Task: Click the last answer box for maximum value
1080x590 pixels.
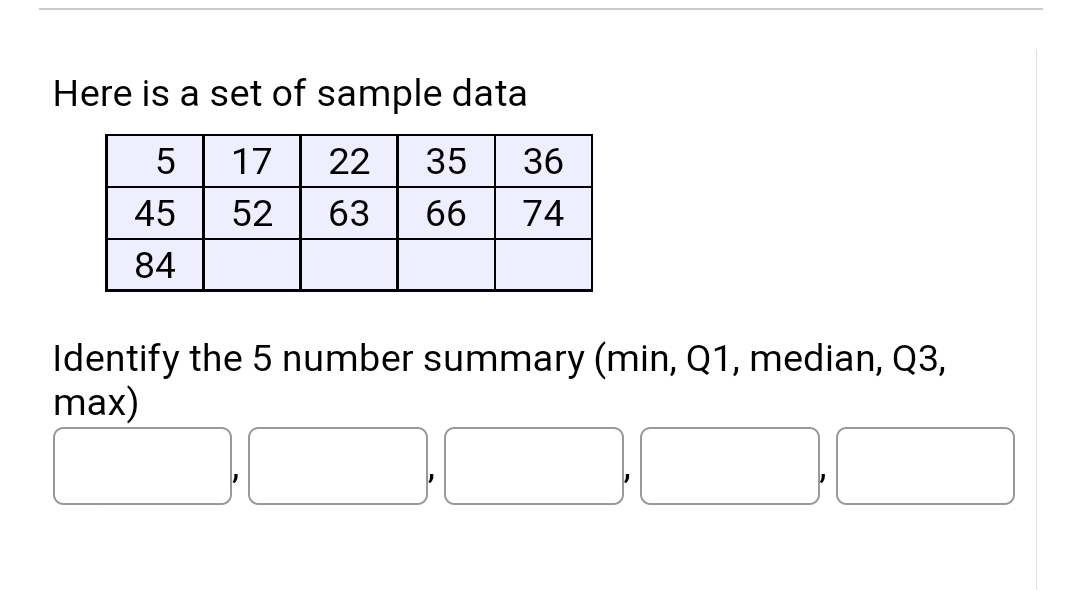Action: coord(925,466)
